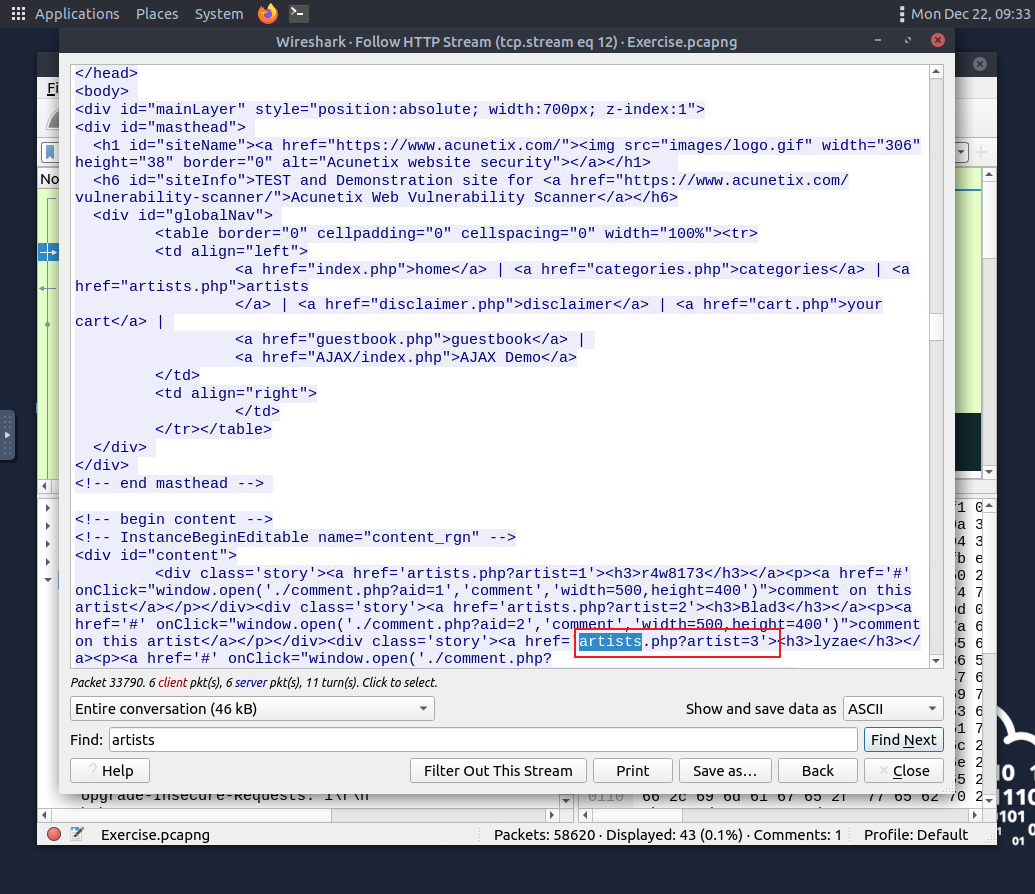This screenshot has height=894, width=1035.
Task: Open the system tray dots menu by the clock
Action: [902, 14]
